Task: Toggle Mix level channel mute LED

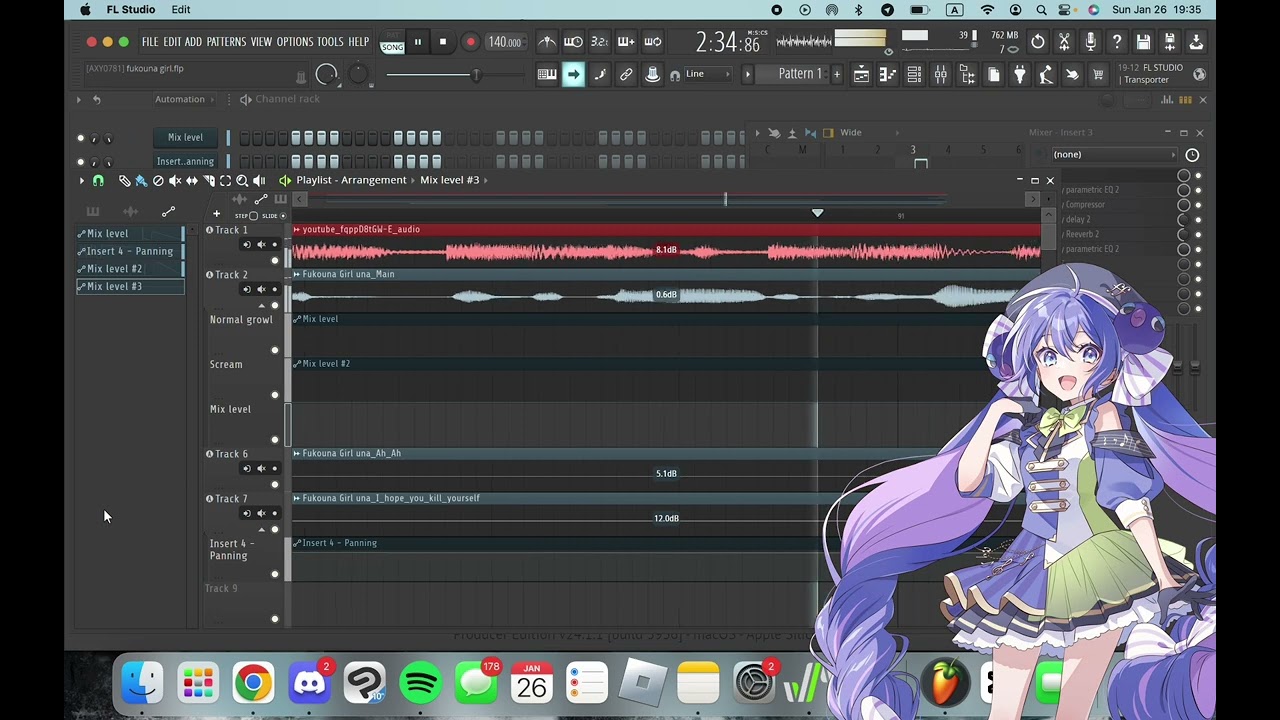Action: click(81, 138)
